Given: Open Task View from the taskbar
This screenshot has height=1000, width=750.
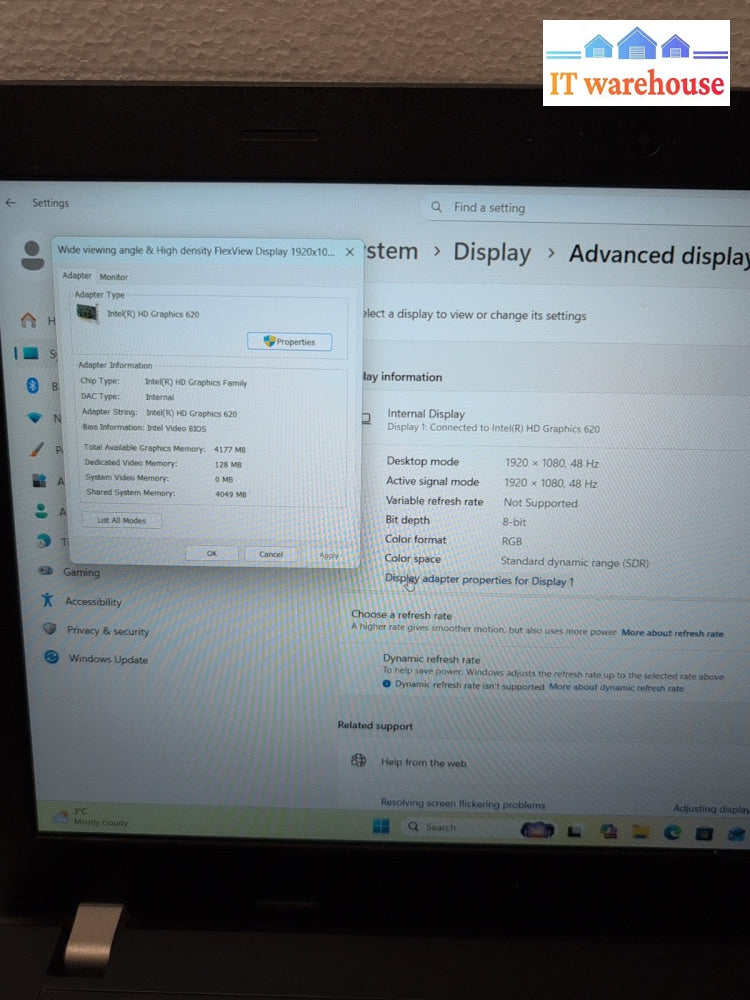Looking at the screenshot, I should (575, 831).
